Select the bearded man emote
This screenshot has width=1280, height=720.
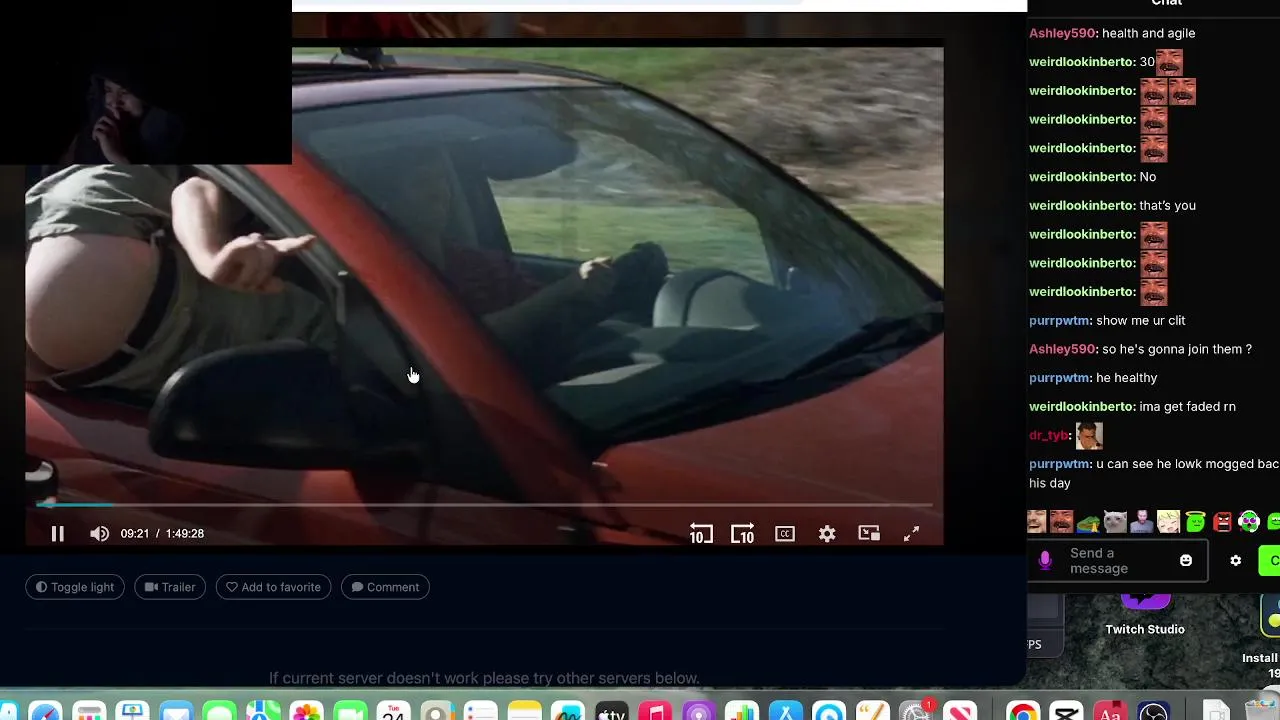1141,522
